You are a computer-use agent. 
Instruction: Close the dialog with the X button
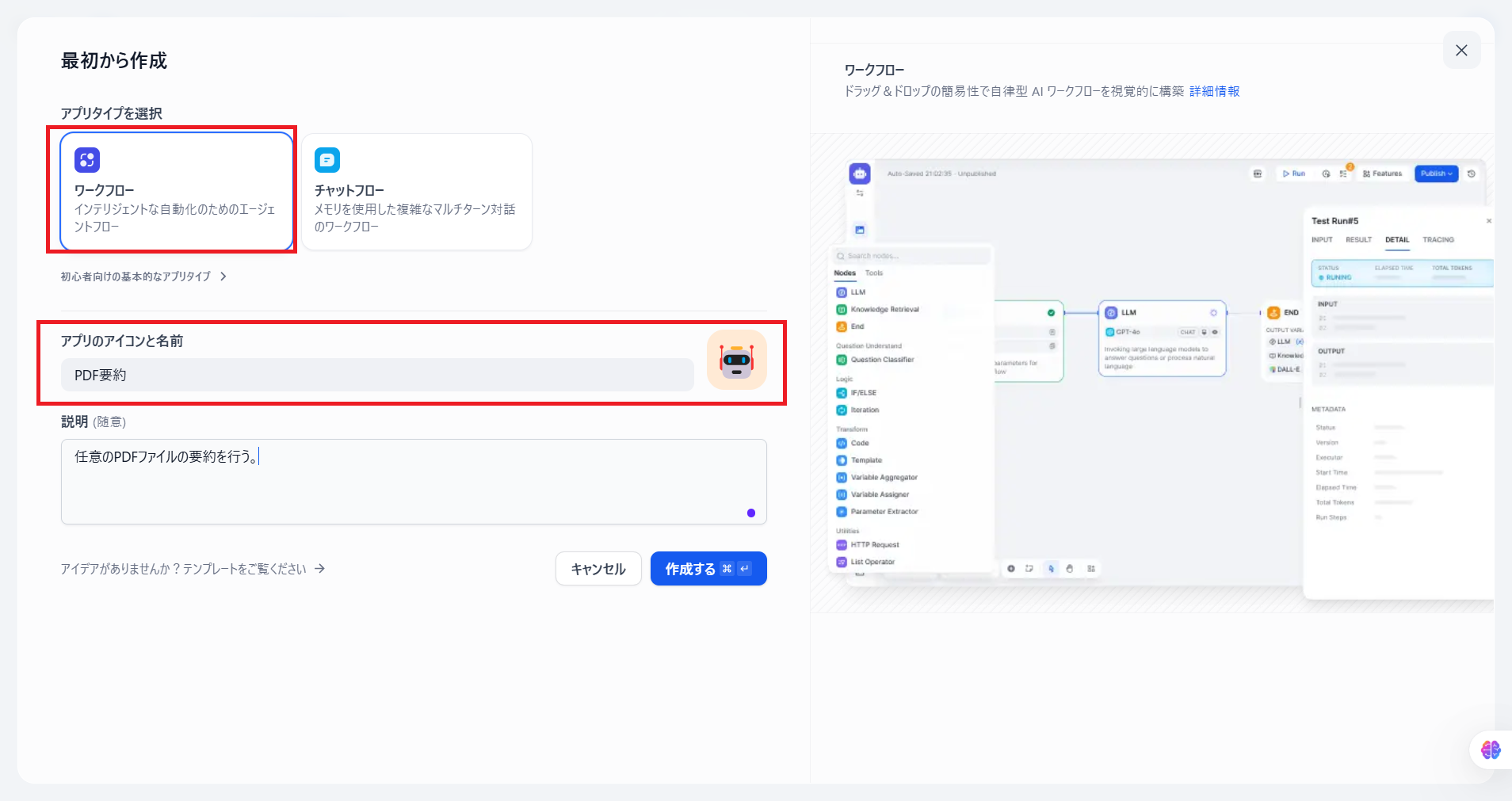click(1461, 51)
